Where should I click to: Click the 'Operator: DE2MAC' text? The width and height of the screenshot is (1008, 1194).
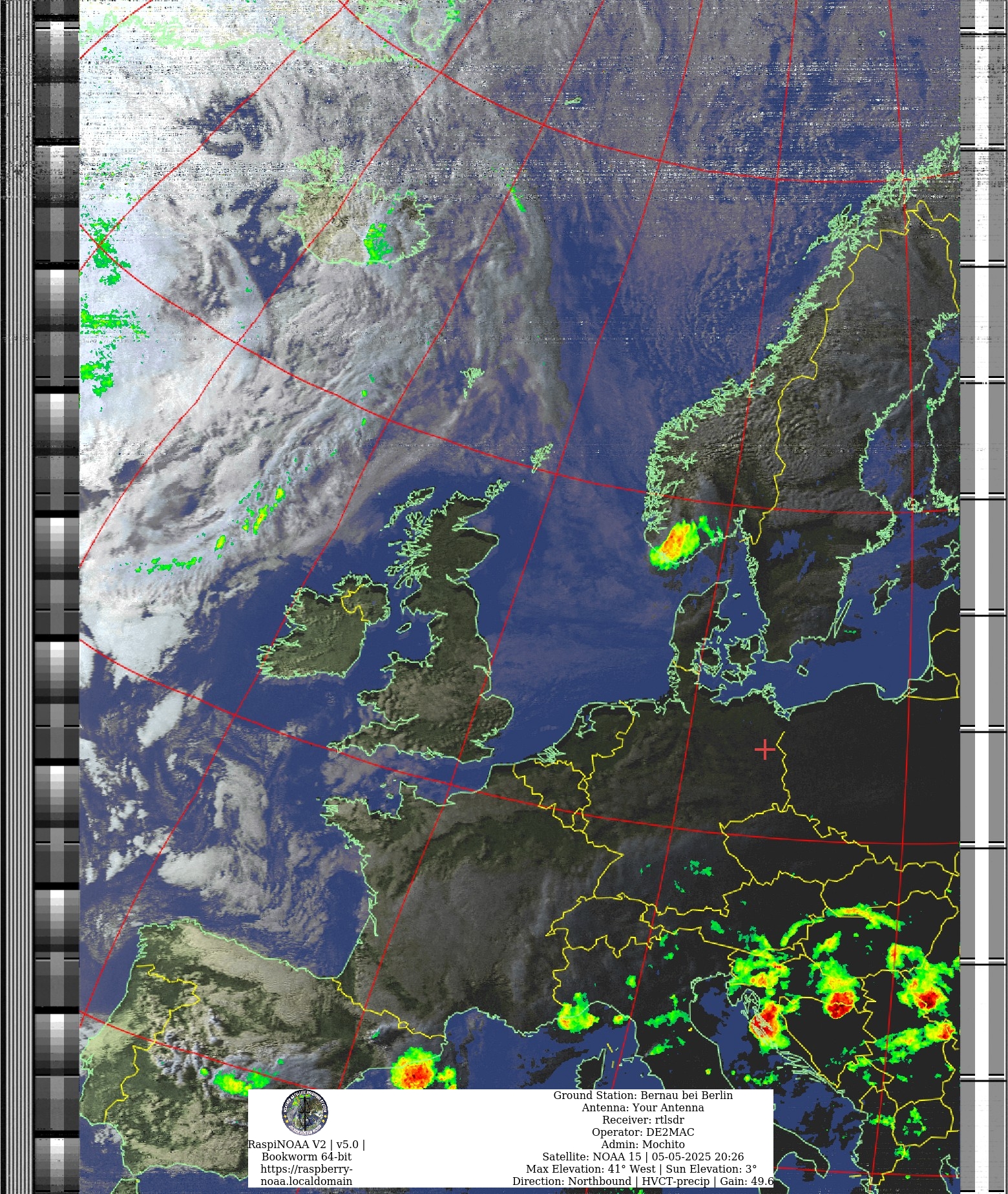tap(643, 1132)
